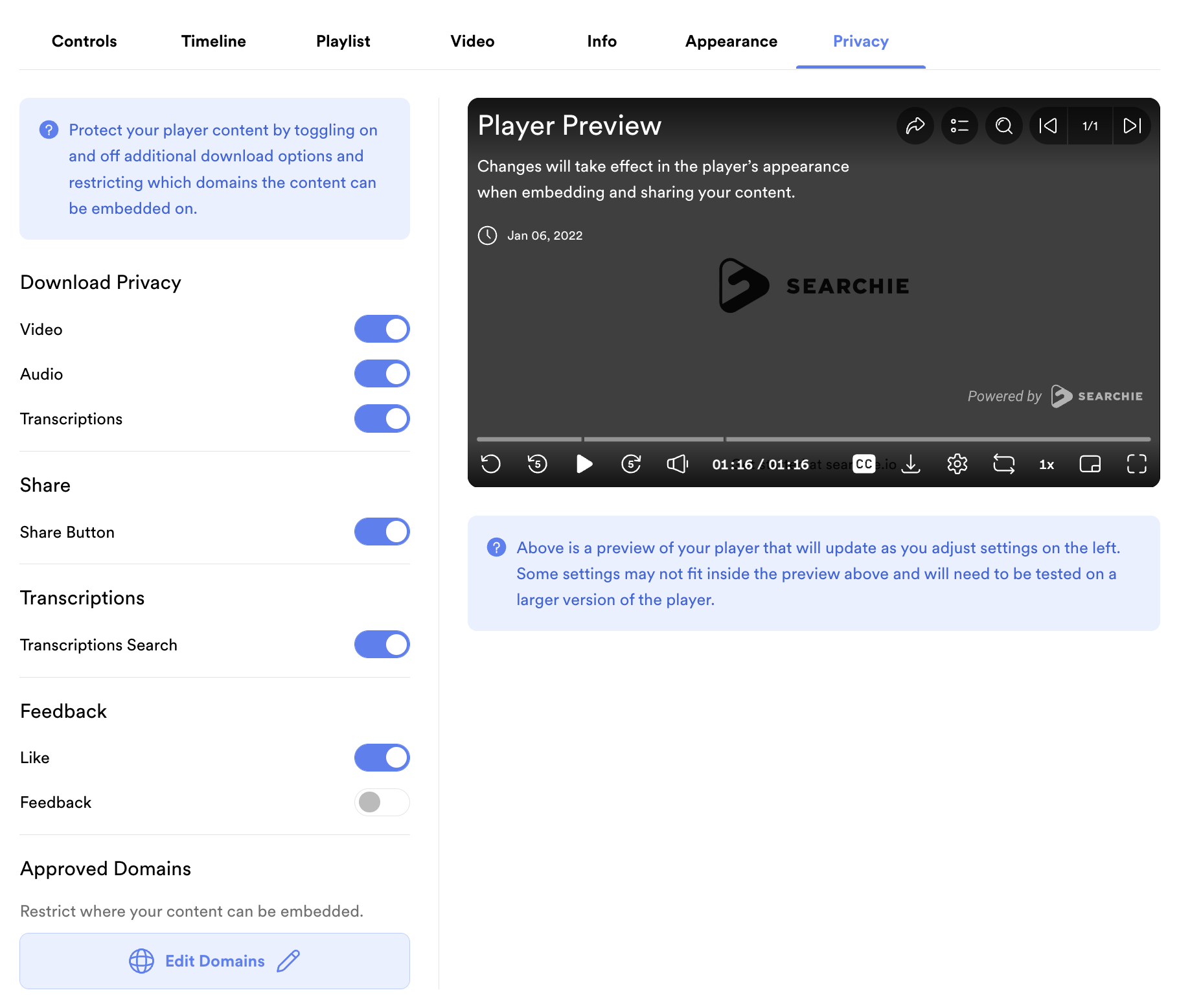This screenshot has height=1008, width=1179.
Task: Click the Download Privacy heading
Action: point(100,282)
